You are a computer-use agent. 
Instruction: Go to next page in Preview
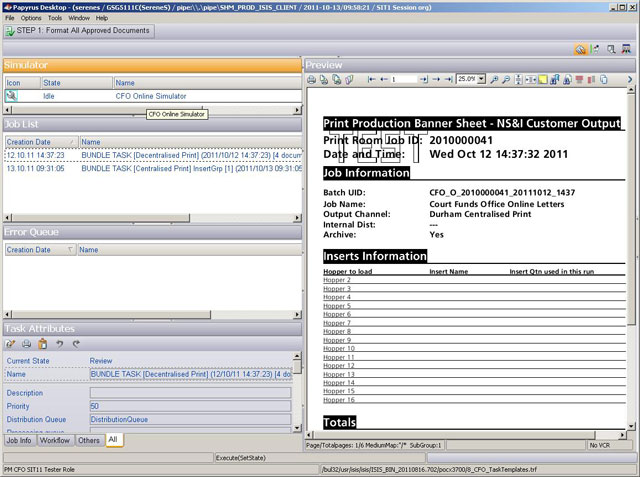436,80
